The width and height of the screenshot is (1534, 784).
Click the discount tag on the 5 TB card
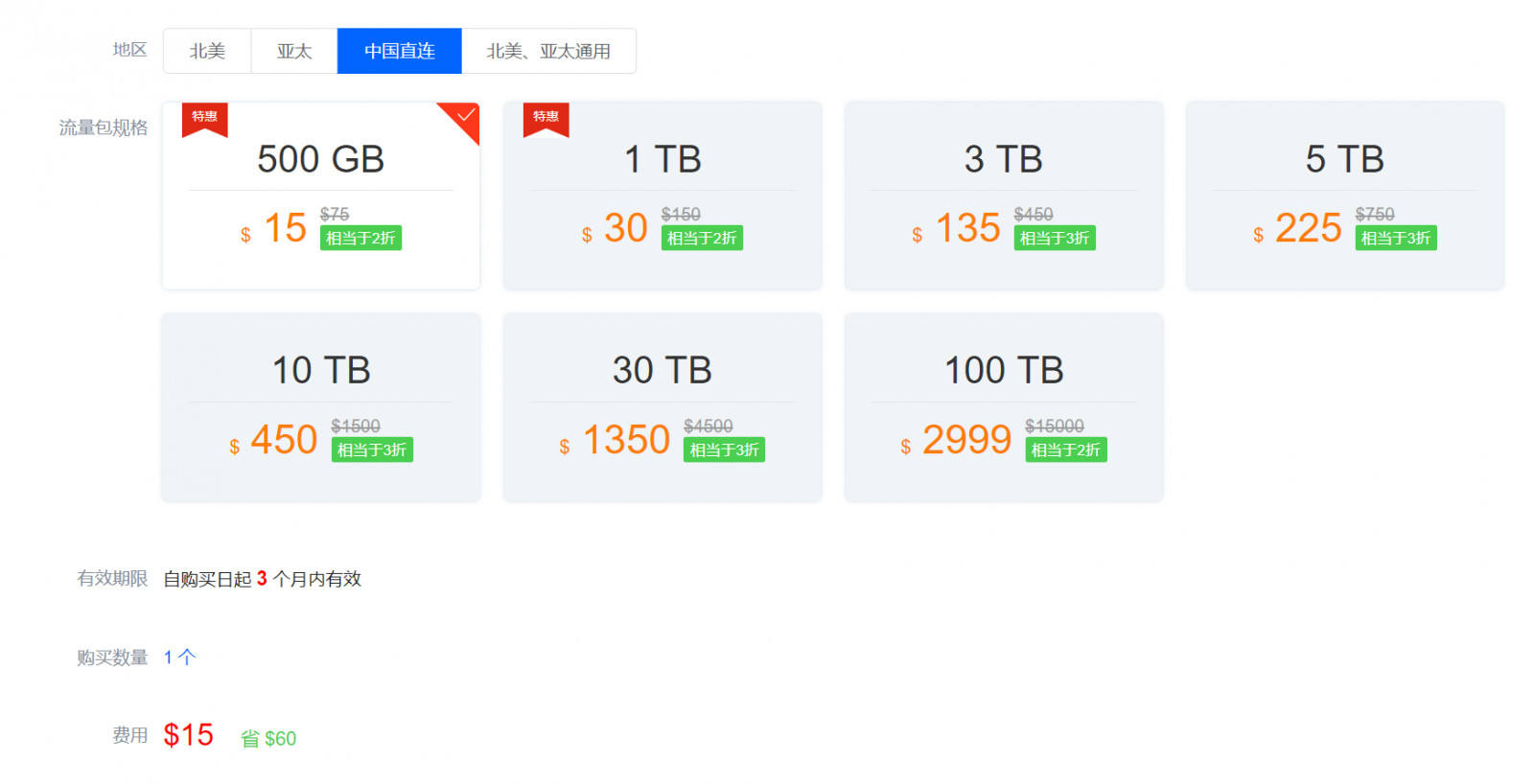(1396, 239)
